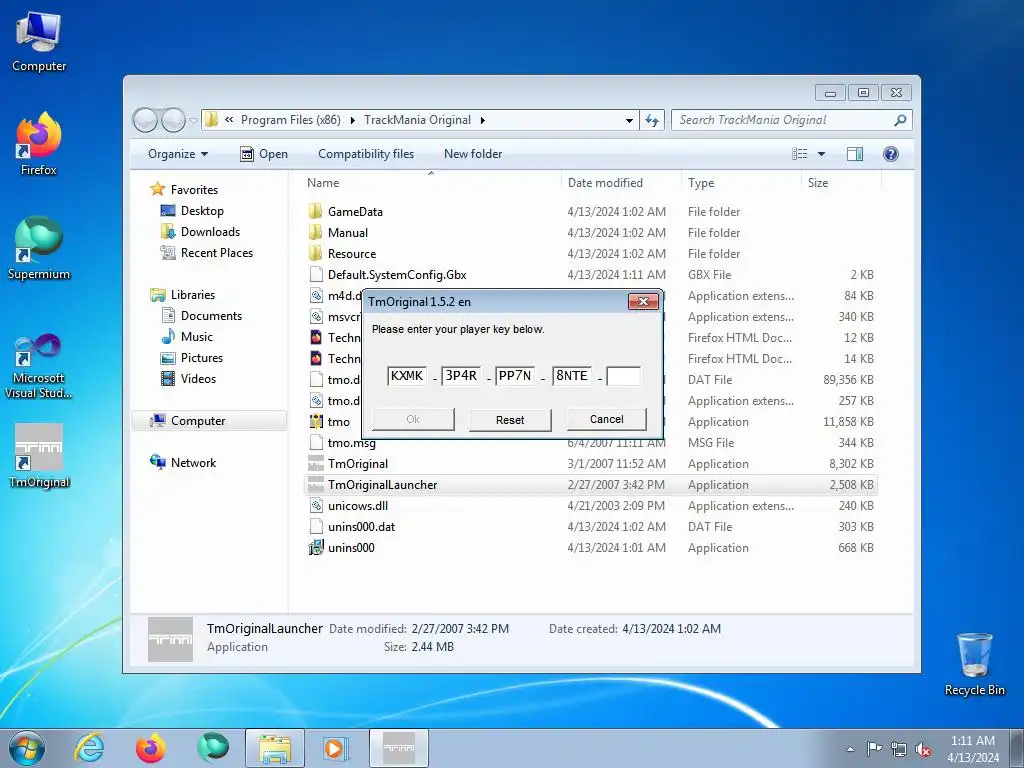This screenshot has width=1024, height=768.
Task: Open the Supermium desktop shortcut
Action: [39, 249]
